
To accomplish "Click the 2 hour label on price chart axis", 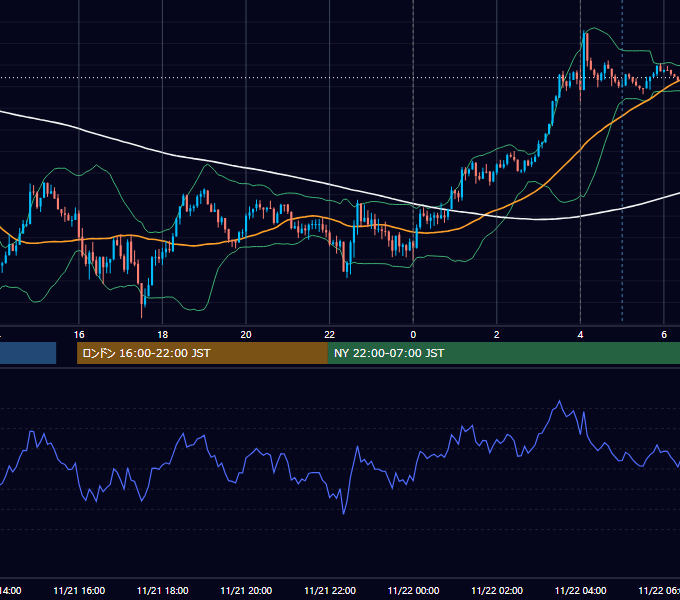I will [x=497, y=335].
